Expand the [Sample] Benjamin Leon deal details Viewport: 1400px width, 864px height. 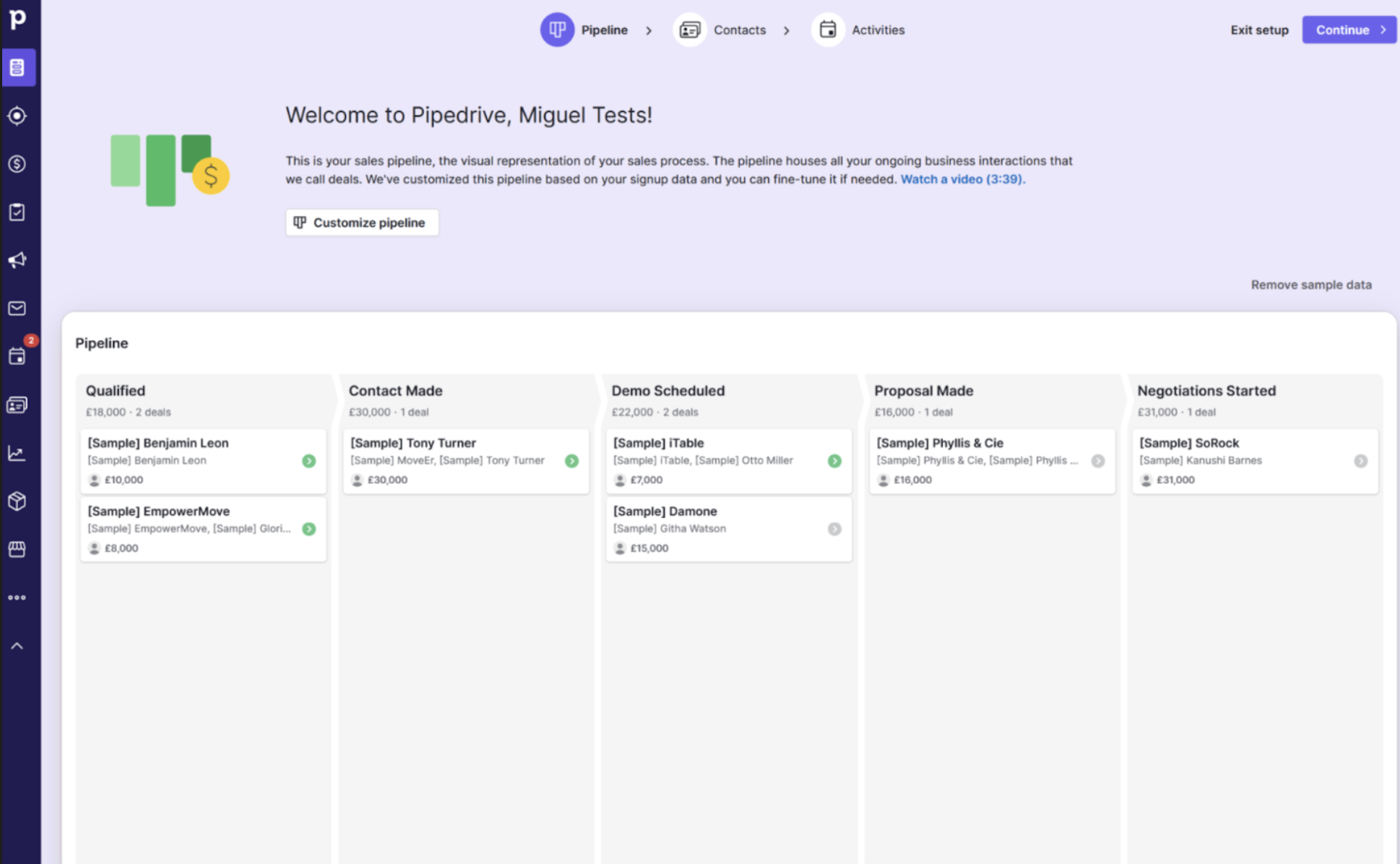pyautogui.click(x=308, y=460)
